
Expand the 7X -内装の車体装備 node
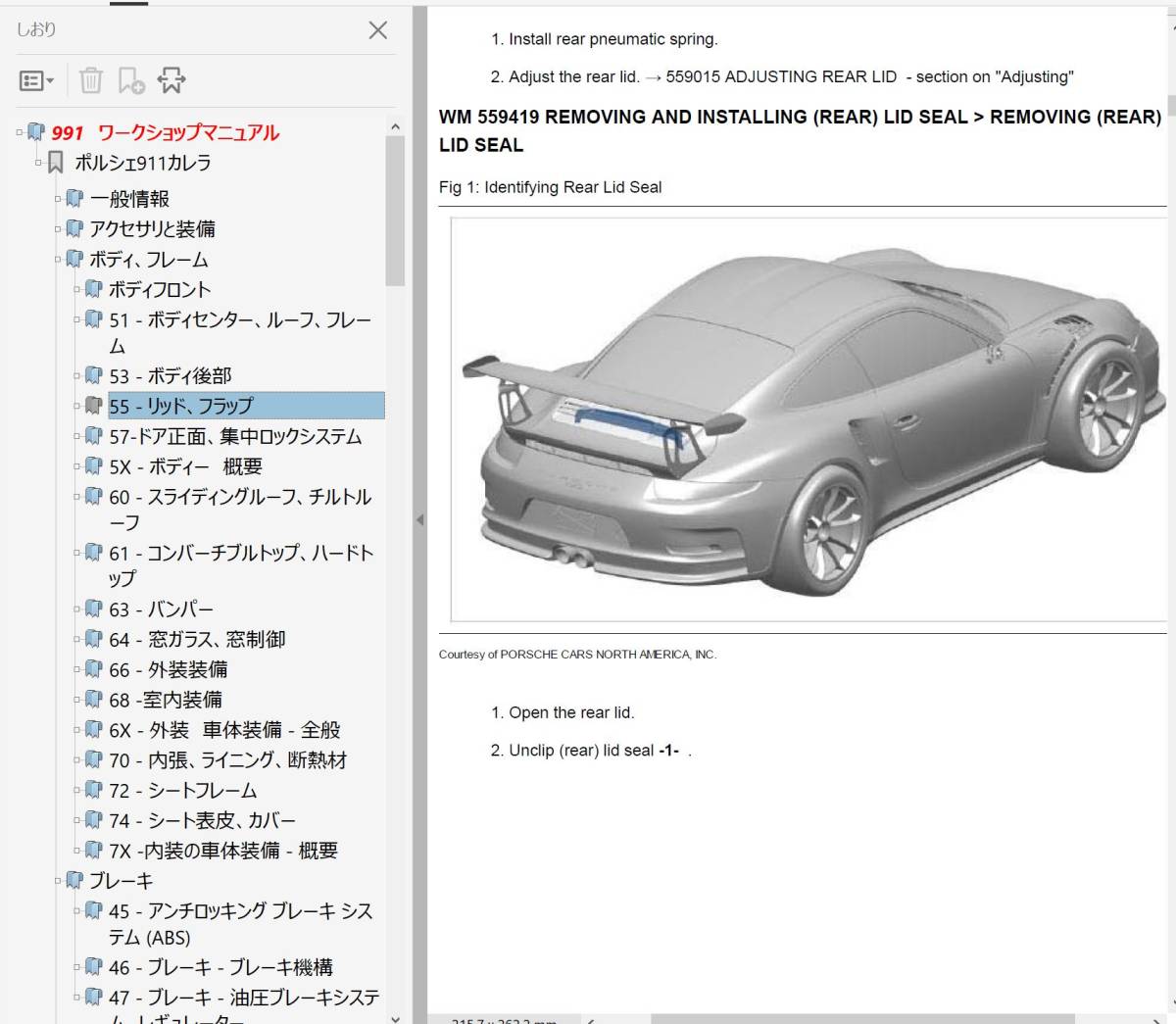(77, 851)
